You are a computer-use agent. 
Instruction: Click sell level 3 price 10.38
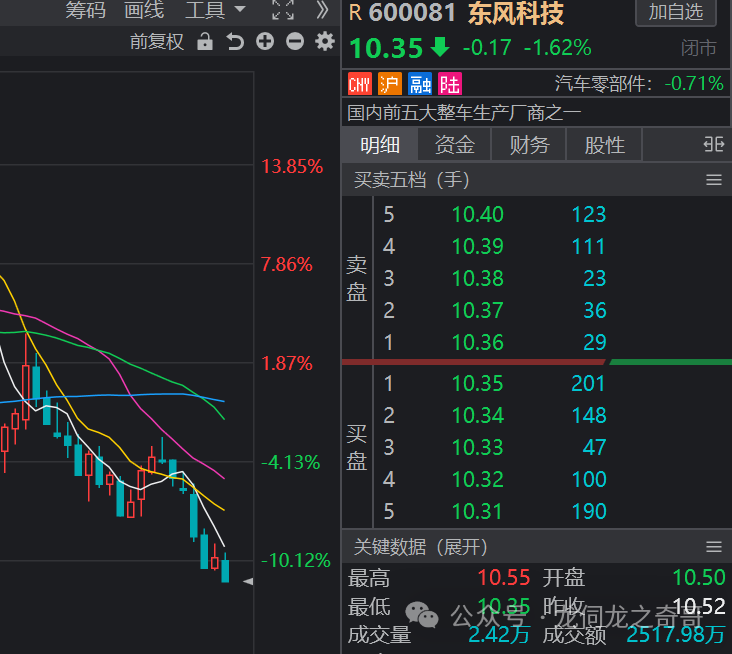click(478, 279)
